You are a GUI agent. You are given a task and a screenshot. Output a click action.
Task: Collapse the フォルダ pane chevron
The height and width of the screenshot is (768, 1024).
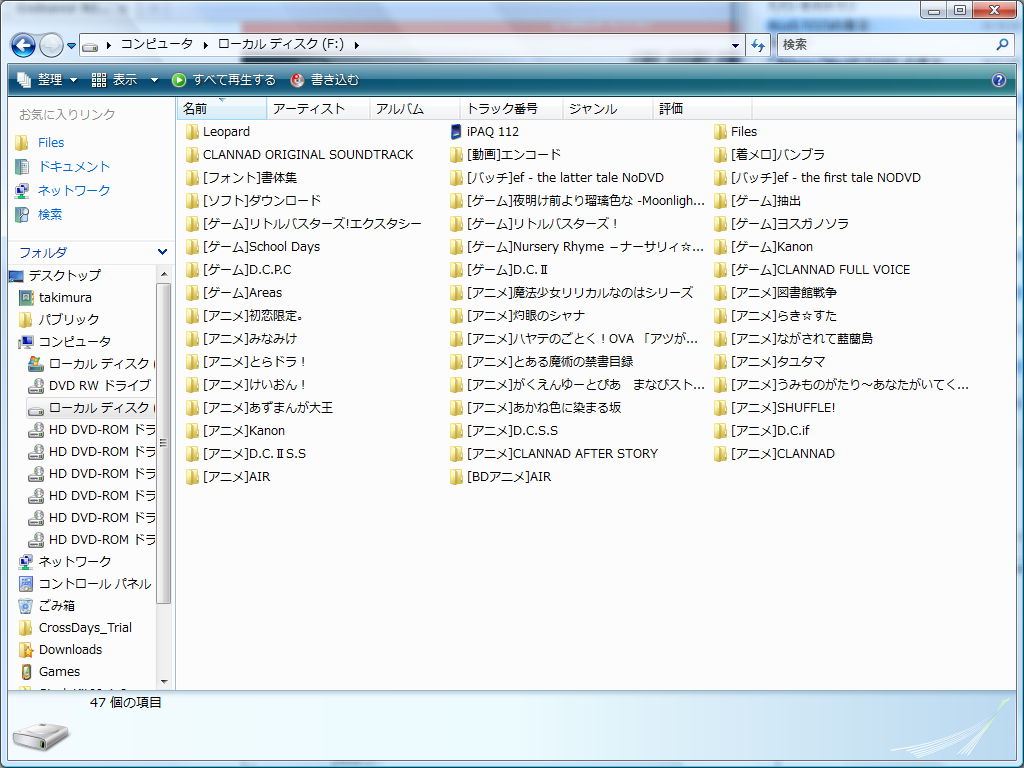(x=162, y=252)
